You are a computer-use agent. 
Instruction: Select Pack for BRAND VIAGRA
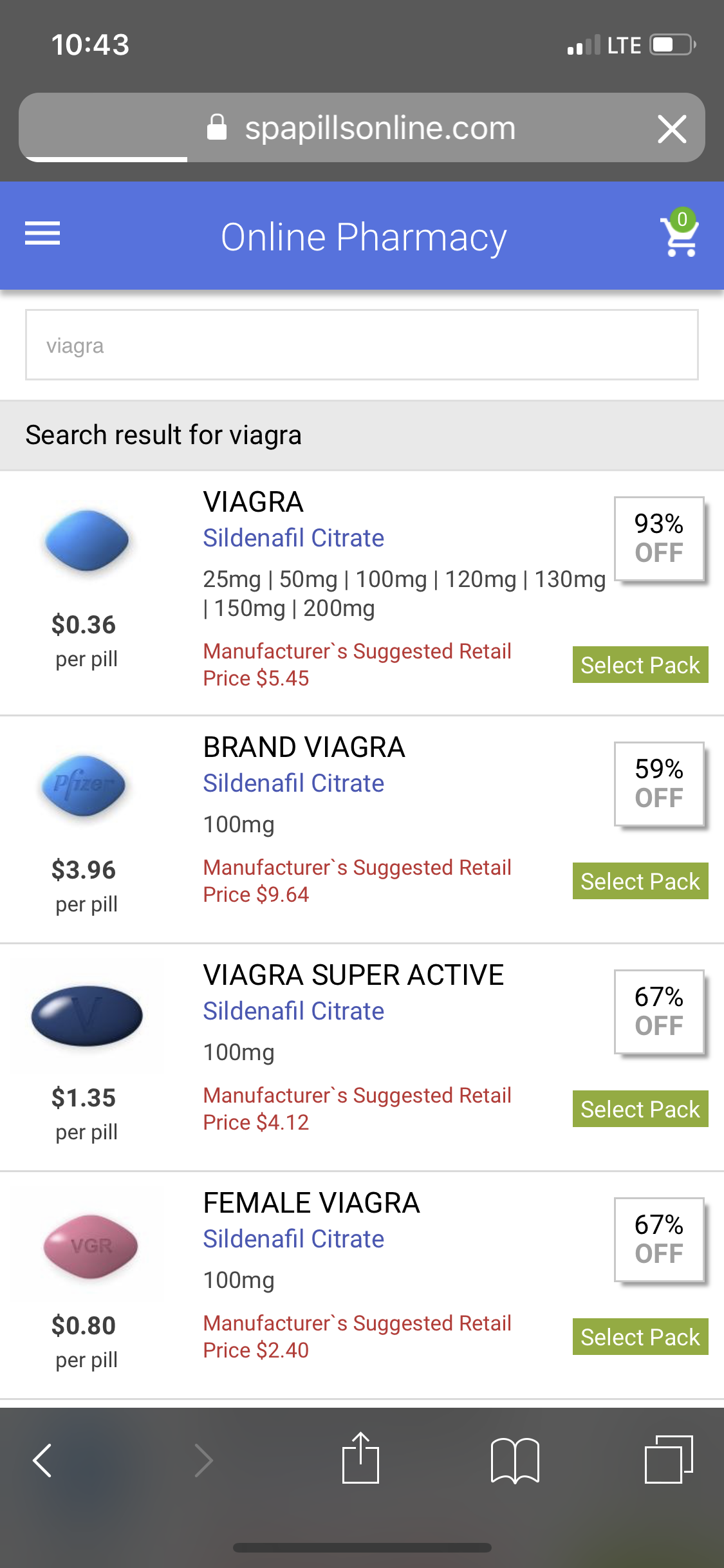tap(640, 881)
